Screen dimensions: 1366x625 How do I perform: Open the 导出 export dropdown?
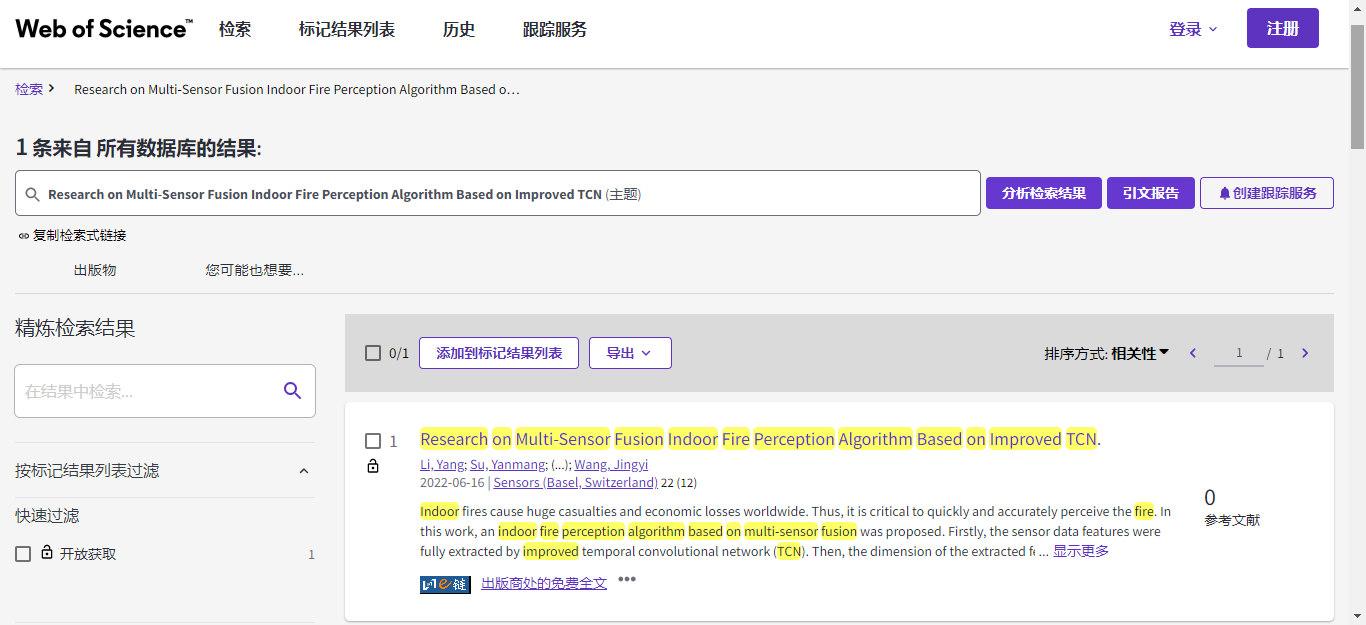(x=629, y=353)
